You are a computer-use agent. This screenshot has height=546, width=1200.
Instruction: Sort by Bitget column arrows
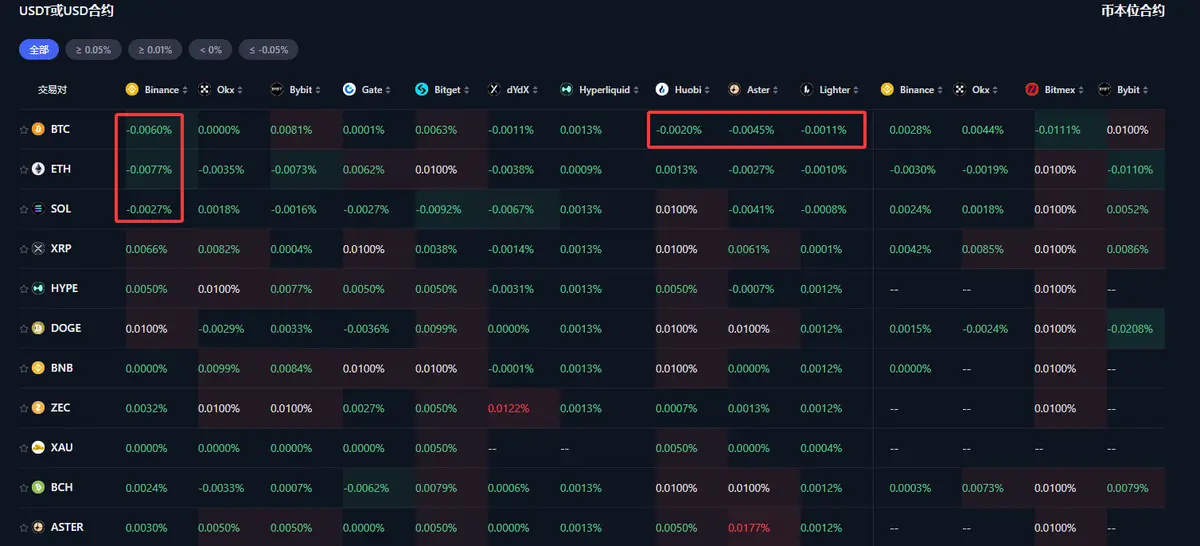pos(468,90)
